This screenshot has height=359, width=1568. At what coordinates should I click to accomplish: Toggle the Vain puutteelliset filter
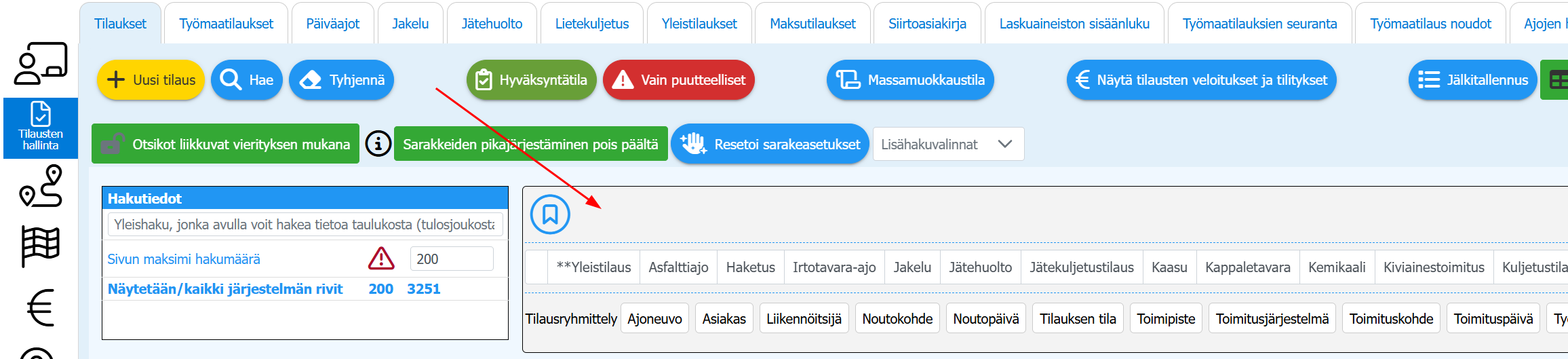pyautogui.click(x=678, y=80)
